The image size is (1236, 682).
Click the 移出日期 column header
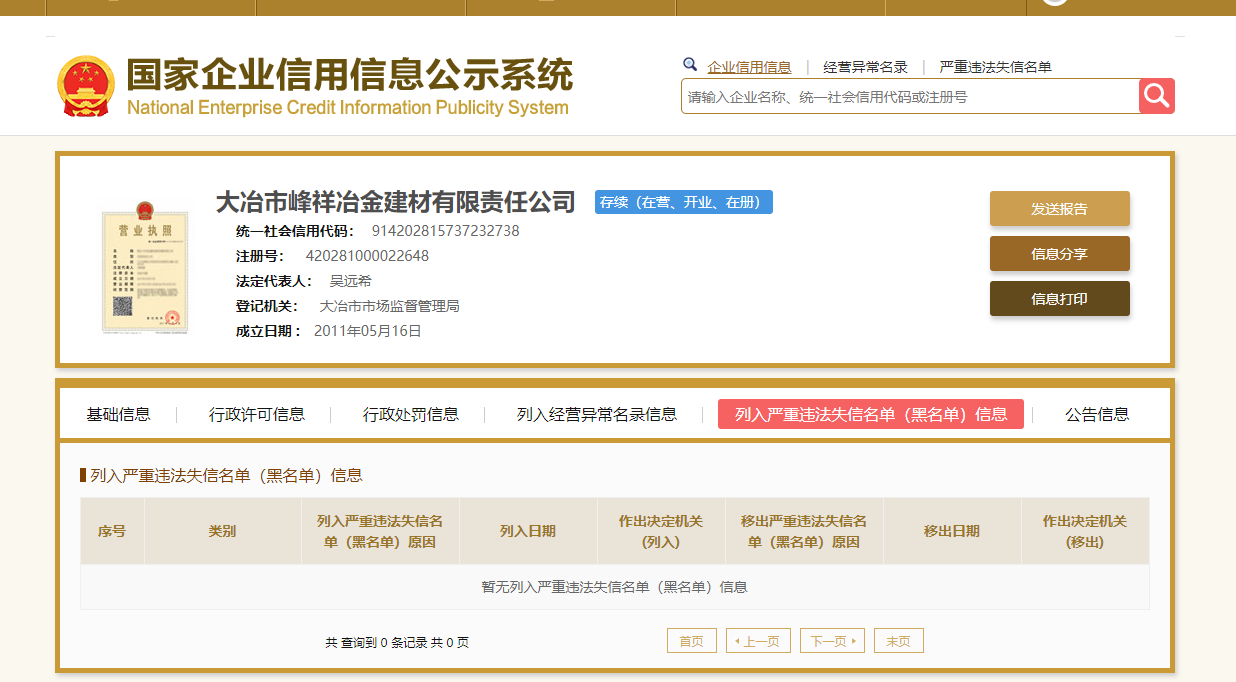[x=952, y=531]
